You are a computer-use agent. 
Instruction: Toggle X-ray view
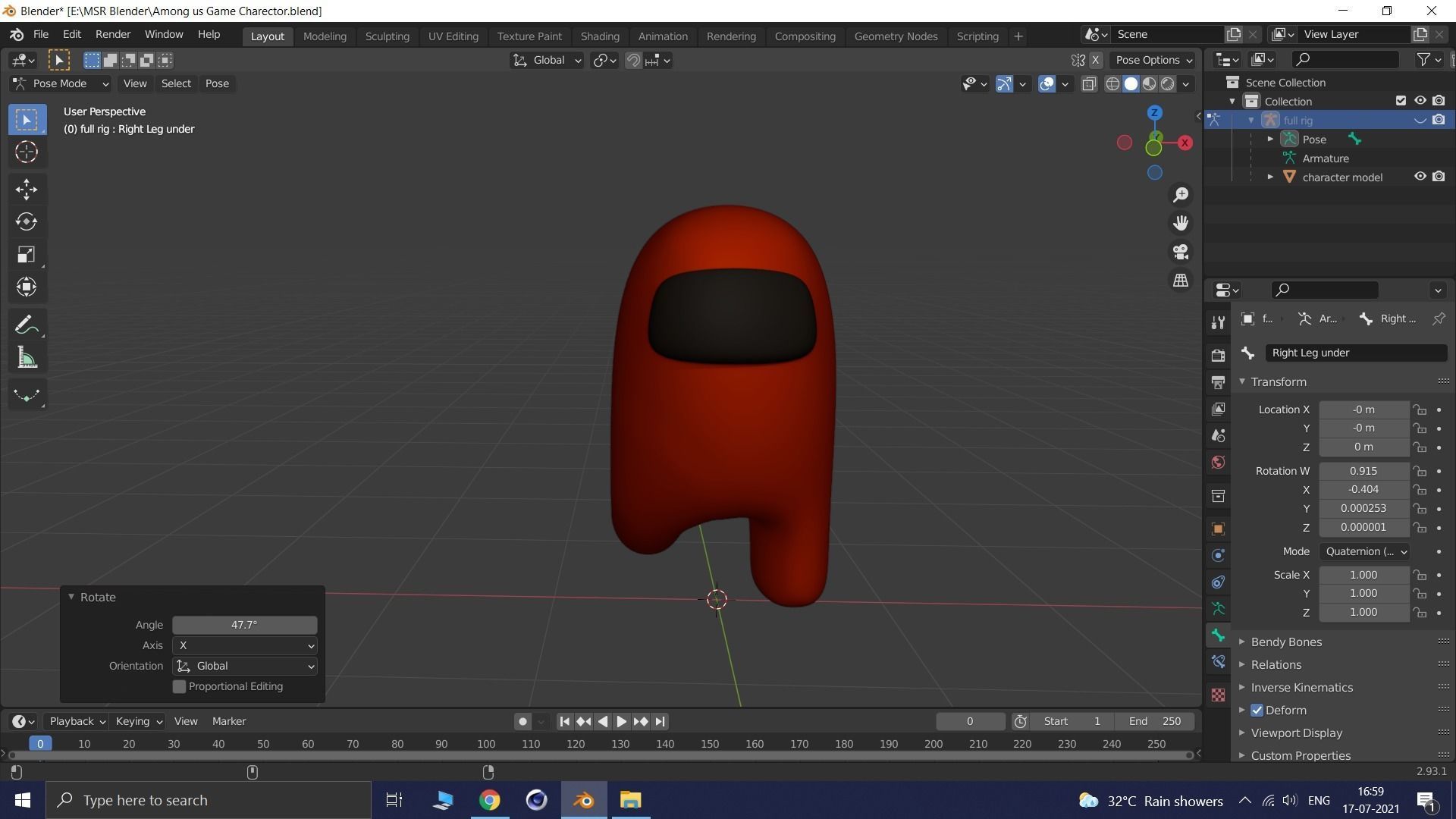(x=1089, y=84)
